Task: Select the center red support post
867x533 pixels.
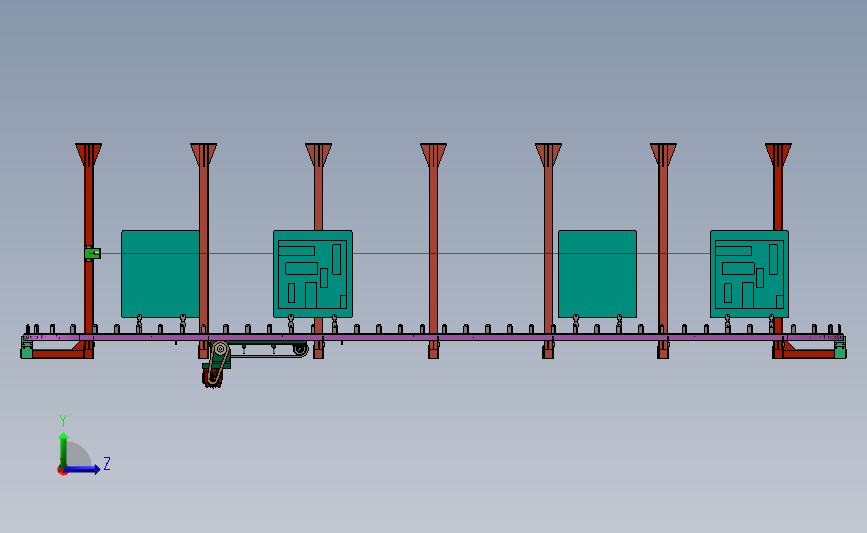Action: (x=434, y=250)
